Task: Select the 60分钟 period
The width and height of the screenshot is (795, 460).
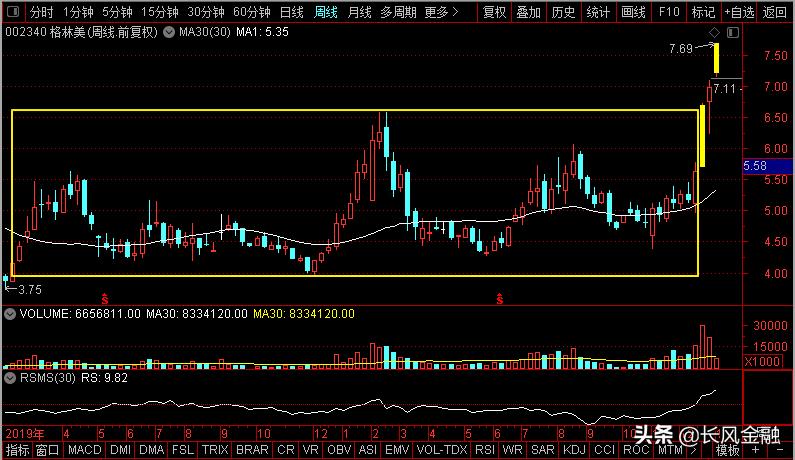Action: coord(252,12)
